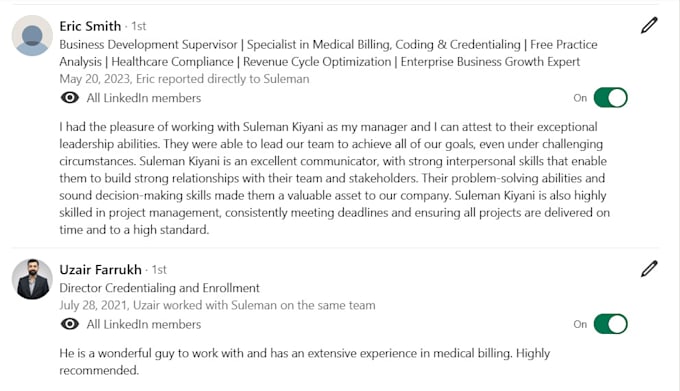Click the eye icon under Uzair Farrukh's entry

pyautogui.click(x=69, y=324)
